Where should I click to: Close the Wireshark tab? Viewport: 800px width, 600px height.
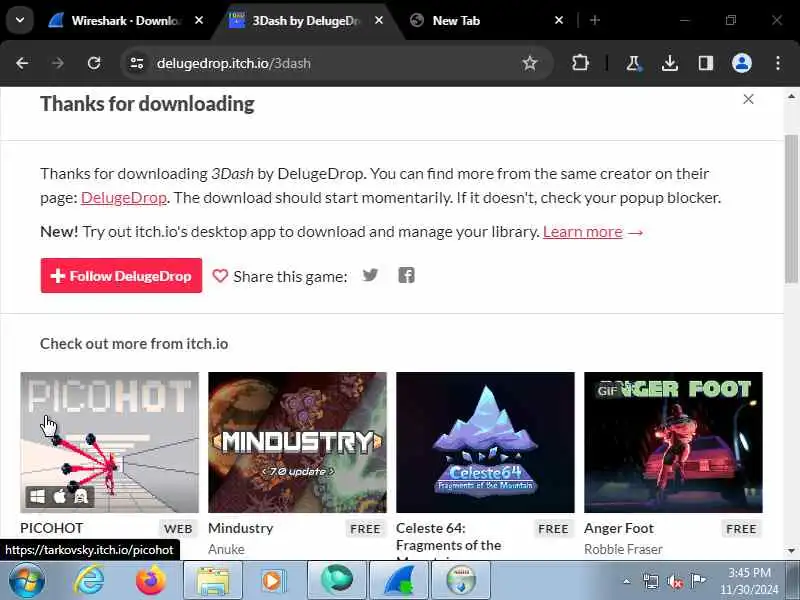199,20
